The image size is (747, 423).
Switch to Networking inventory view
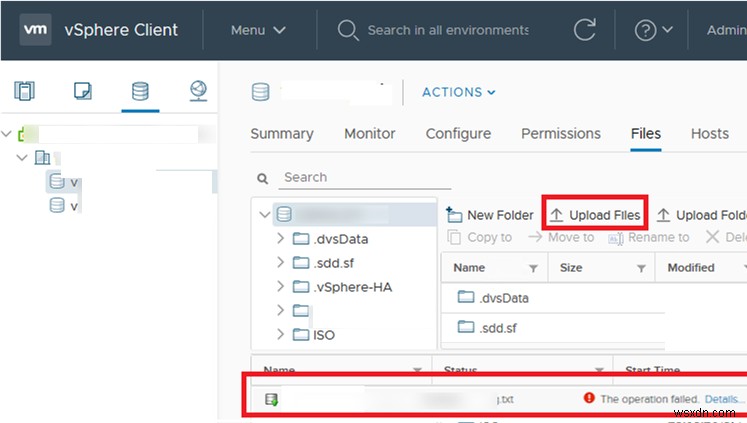tap(198, 91)
